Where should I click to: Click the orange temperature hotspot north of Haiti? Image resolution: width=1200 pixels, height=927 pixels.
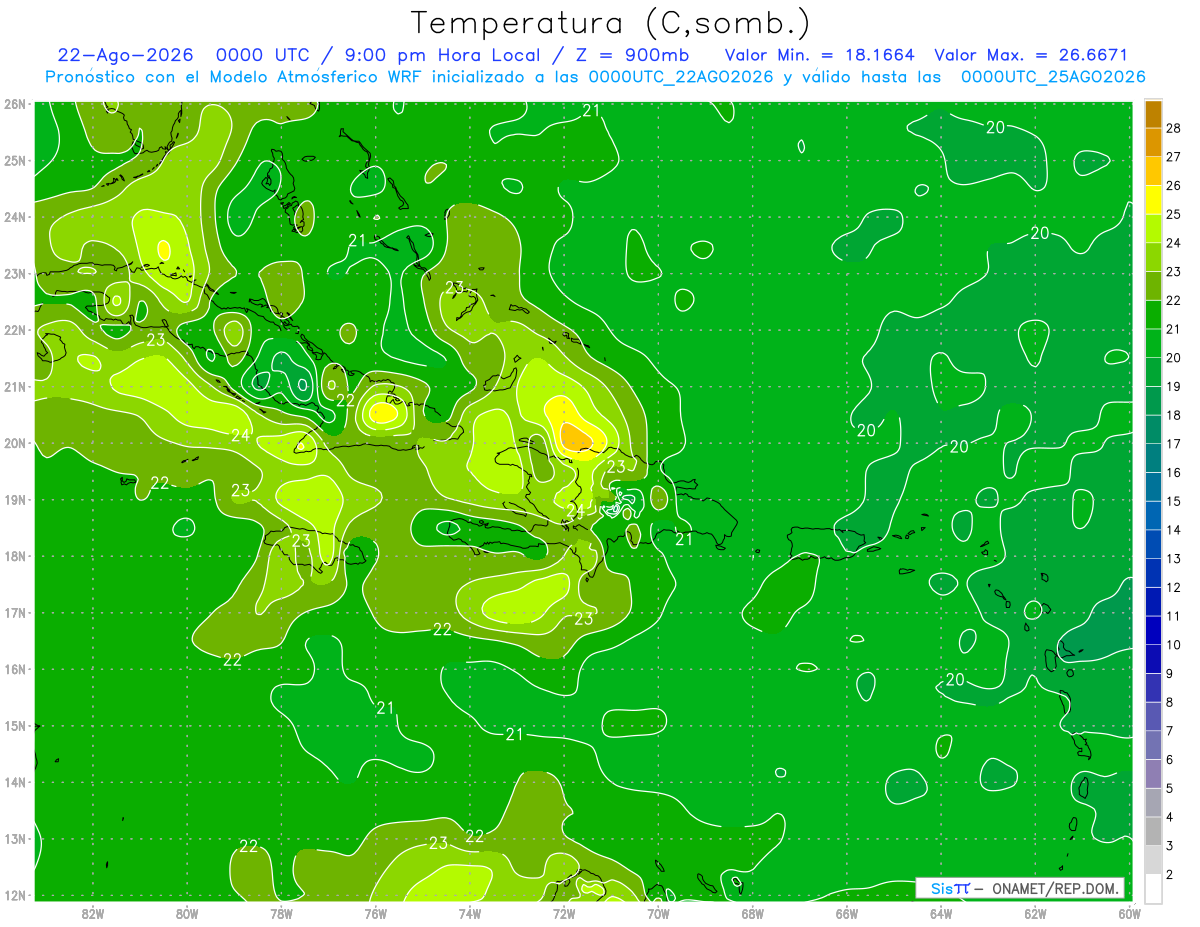[x=576, y=437]
